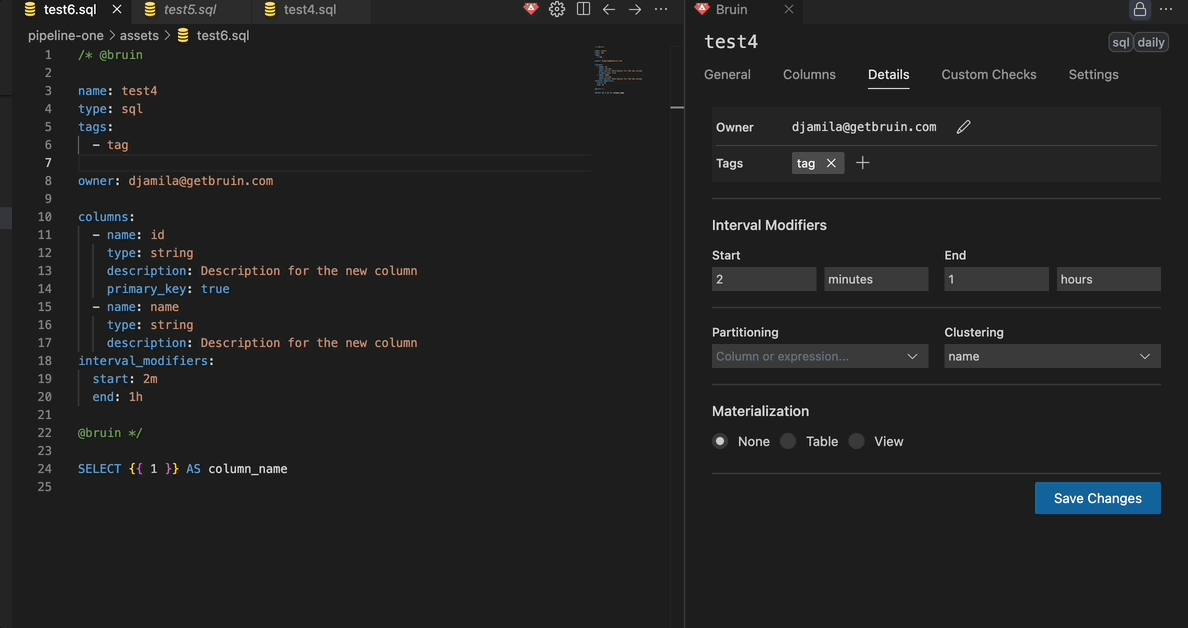Open the Start interval minutes unit dropdown
Viewport: 1188px width, 628px height.
(876, 279)
